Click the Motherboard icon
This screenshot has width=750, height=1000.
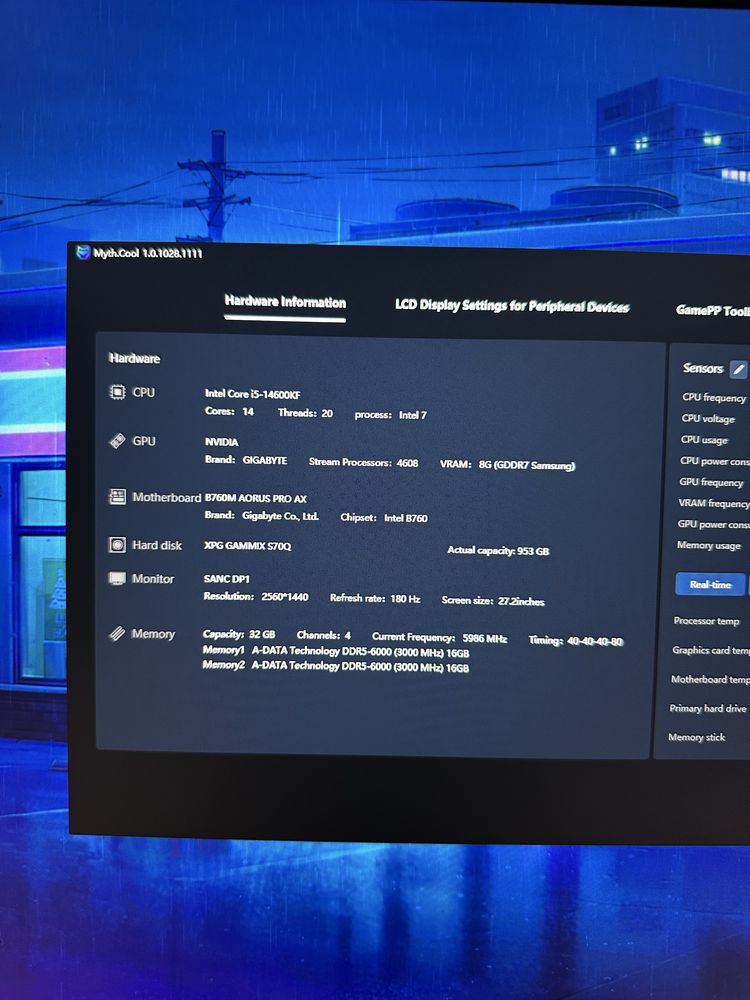[117, 497]
